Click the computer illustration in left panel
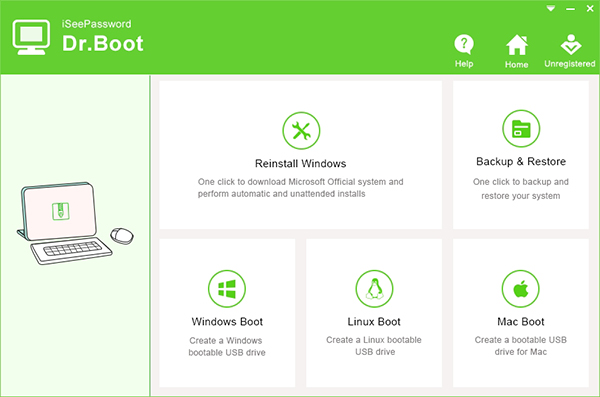 pyautogui.click(x=75, y=223)
